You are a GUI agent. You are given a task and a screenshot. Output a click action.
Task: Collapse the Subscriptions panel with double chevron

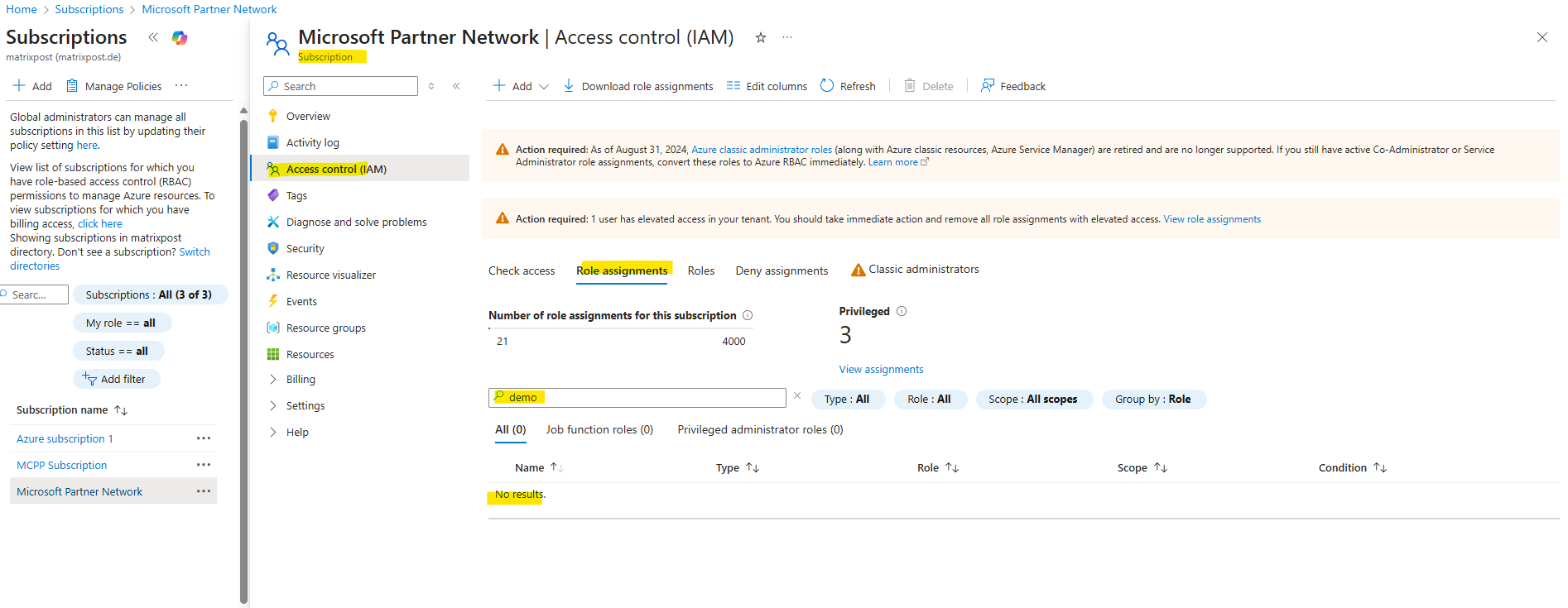pos(153,37)
